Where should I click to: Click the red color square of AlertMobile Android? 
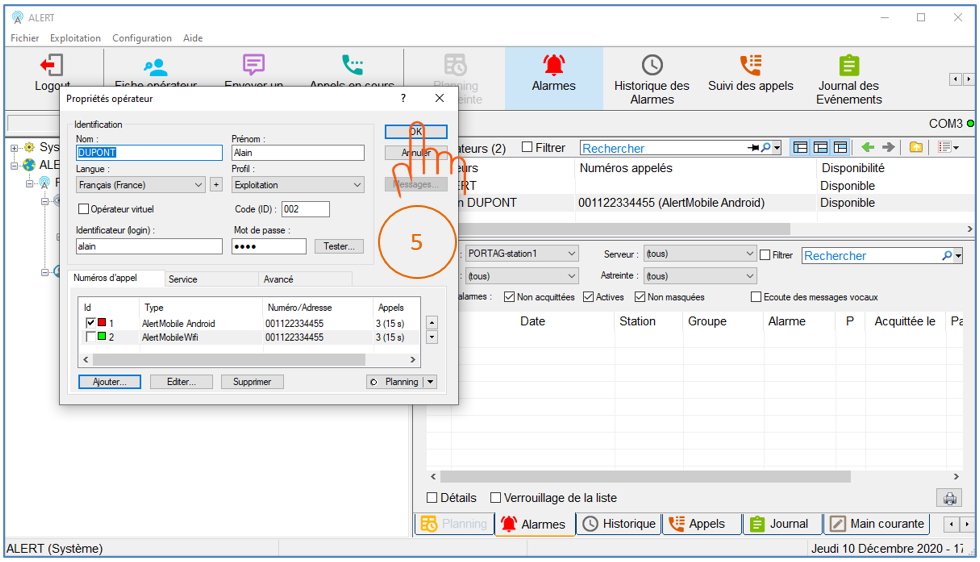(102, 323)
